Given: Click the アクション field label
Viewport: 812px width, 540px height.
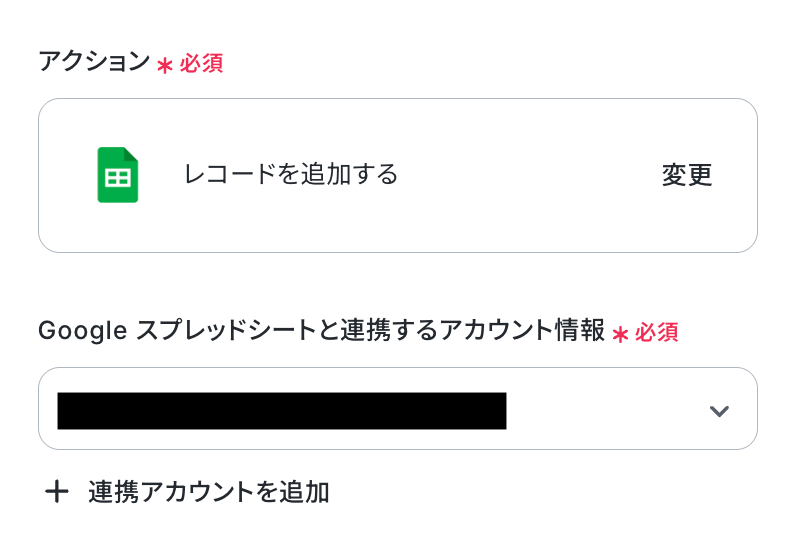Looking at the screenshot, I should (x=94, y=62).
